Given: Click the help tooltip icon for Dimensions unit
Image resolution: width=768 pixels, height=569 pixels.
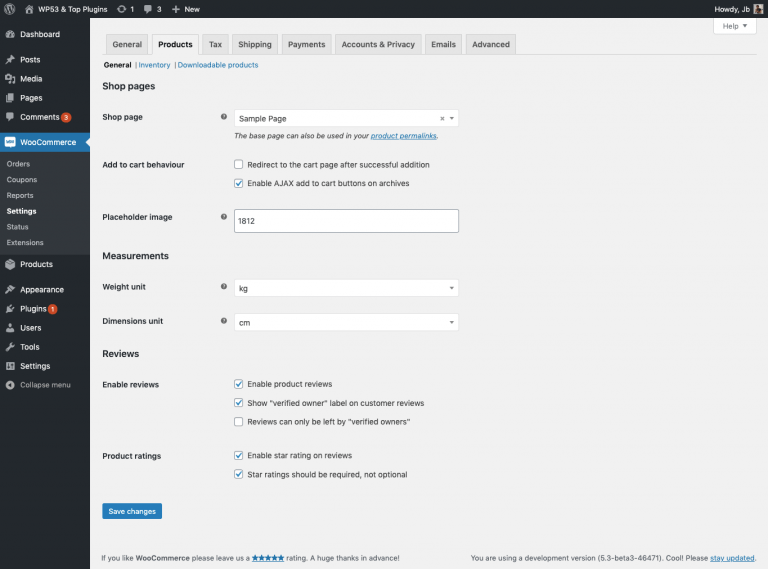Looking at the screenshot, I should pyautogui.click(x=224, y=321).
